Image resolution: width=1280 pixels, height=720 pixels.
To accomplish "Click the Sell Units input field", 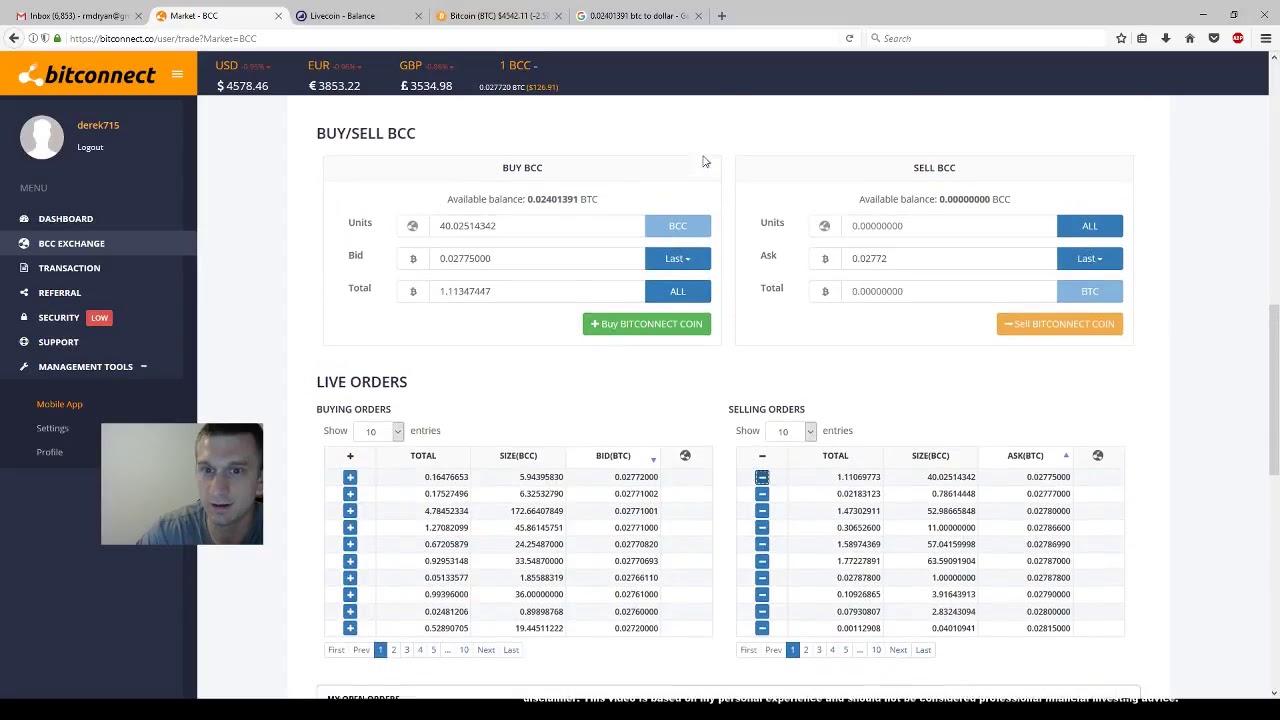I will (x=949, y=226).
